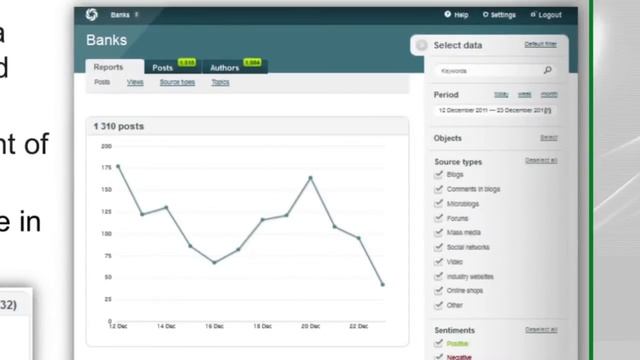Click the app logo icon

pyautogui.click(x=92, y=15)
